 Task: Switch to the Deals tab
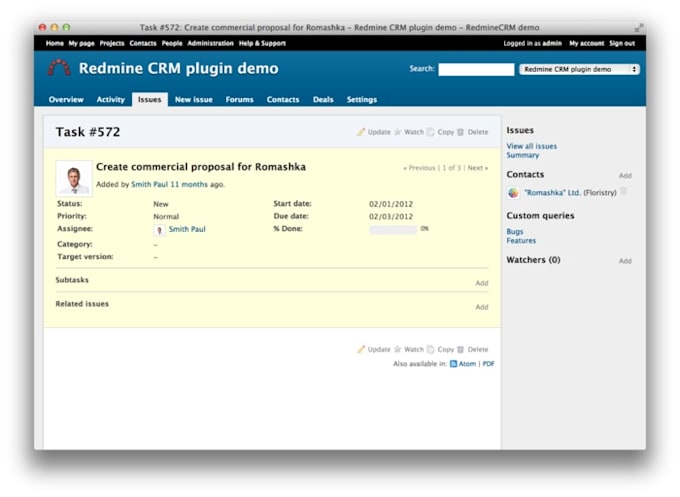point(323,100)
